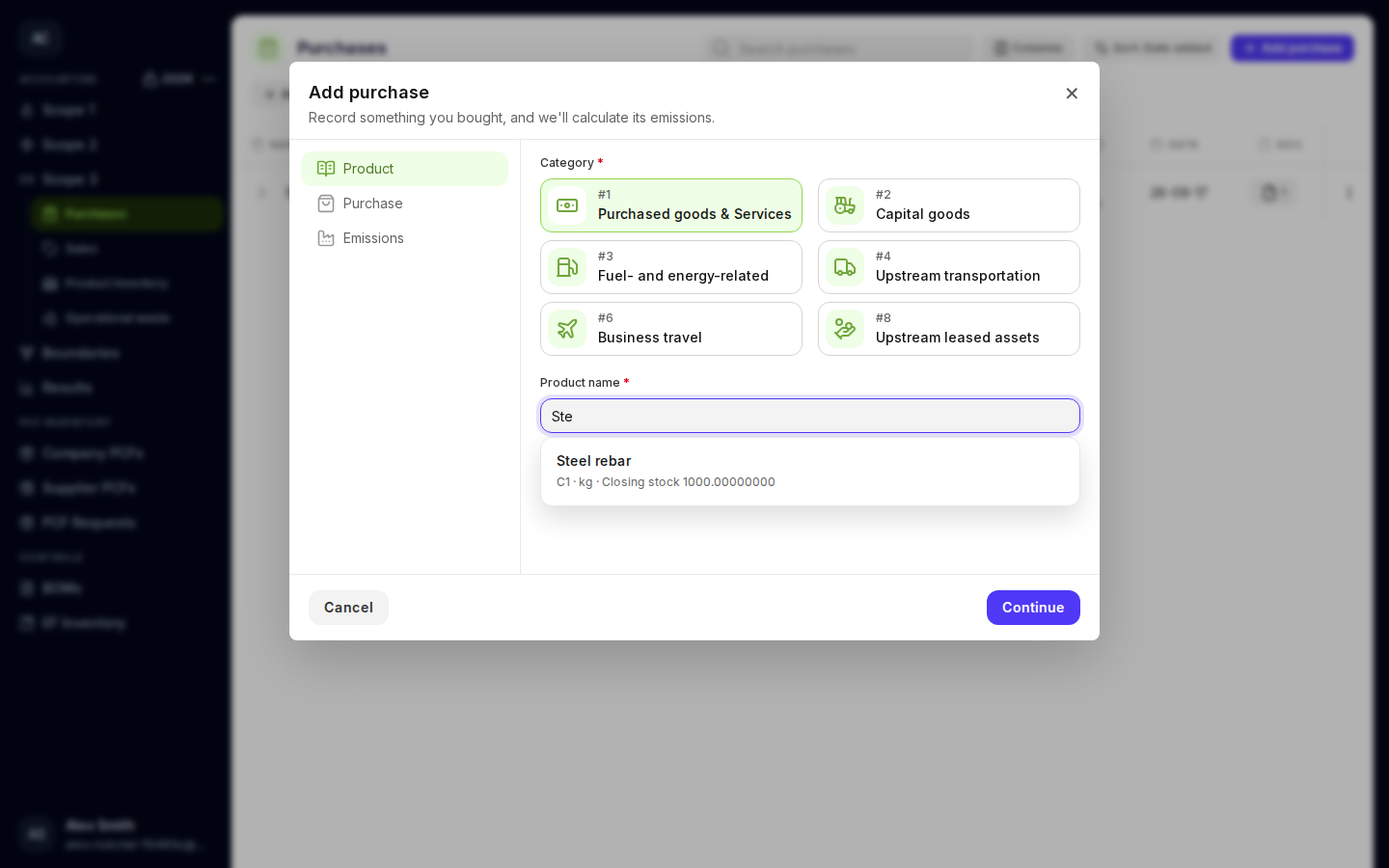Choose Fuel- and energy-related category
The height and width of the screenshot is (868, 1389).
(x=671, y=267)
